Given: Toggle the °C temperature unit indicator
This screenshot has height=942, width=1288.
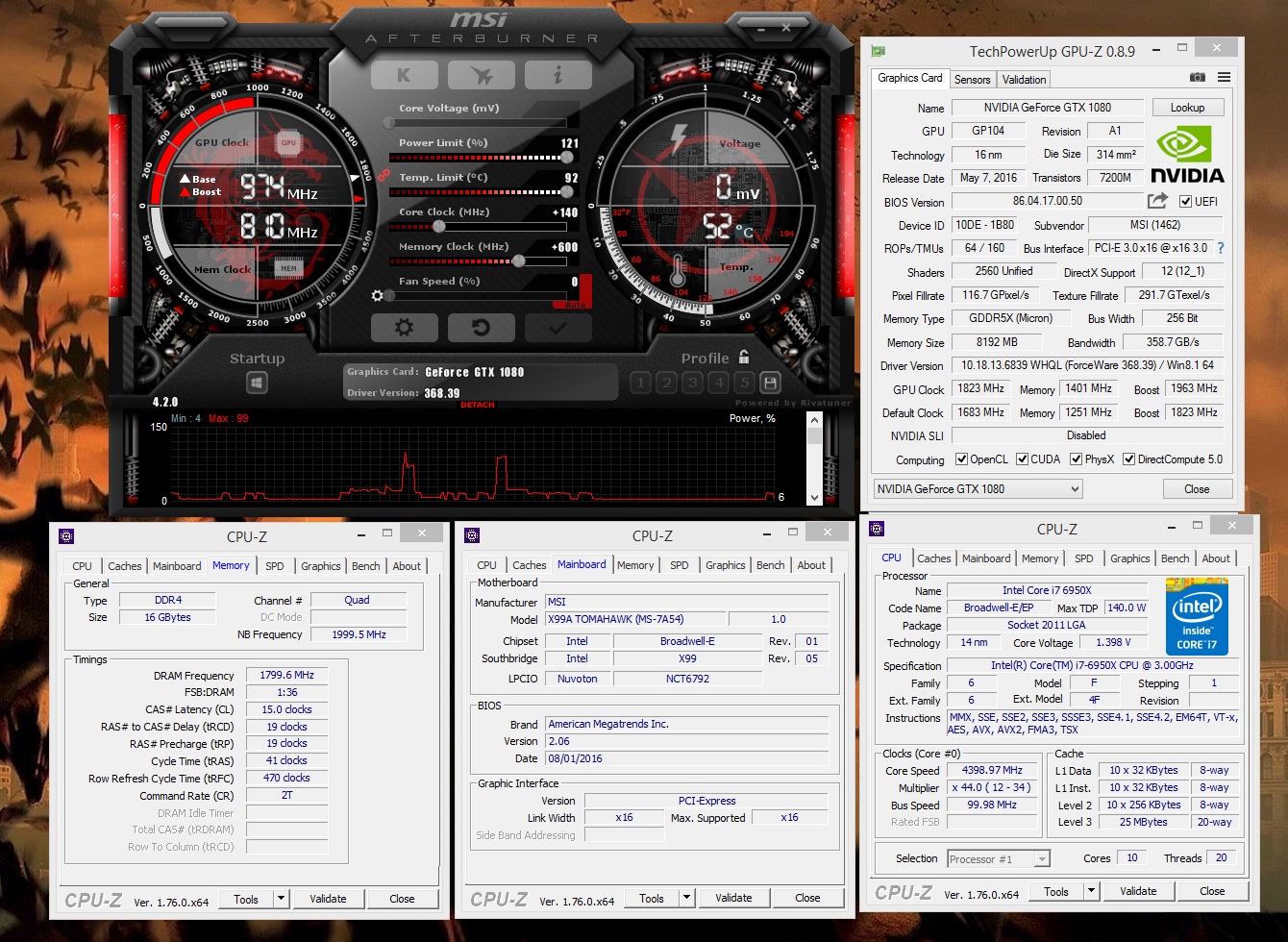Looking at the screenshot, I should click(744, 232).
